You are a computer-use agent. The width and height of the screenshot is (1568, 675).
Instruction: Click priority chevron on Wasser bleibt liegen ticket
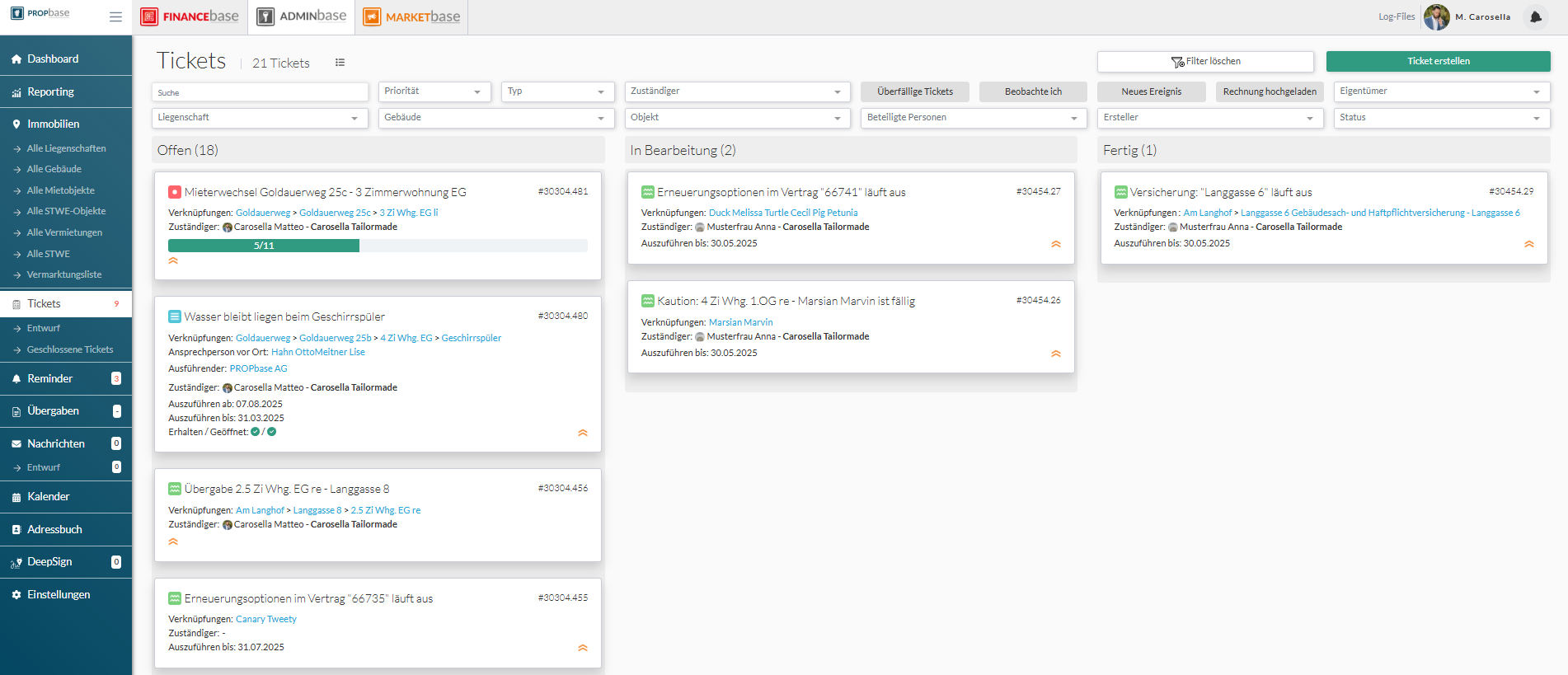(583, 433)
